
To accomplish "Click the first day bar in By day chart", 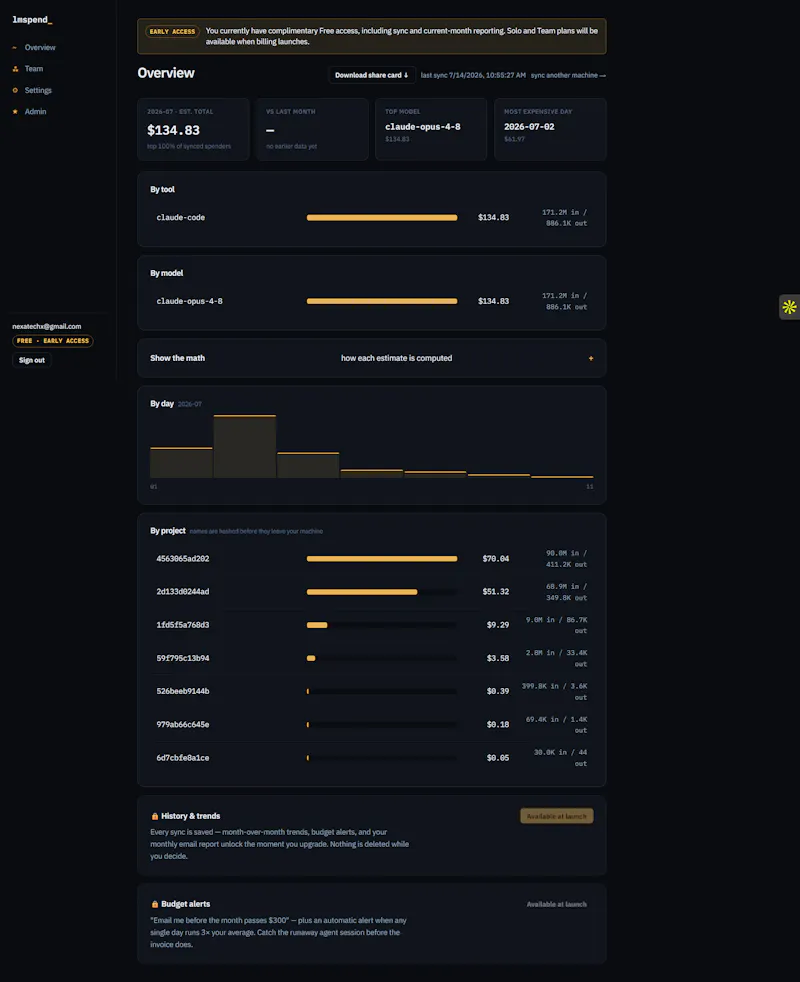I will click(182, 463).
